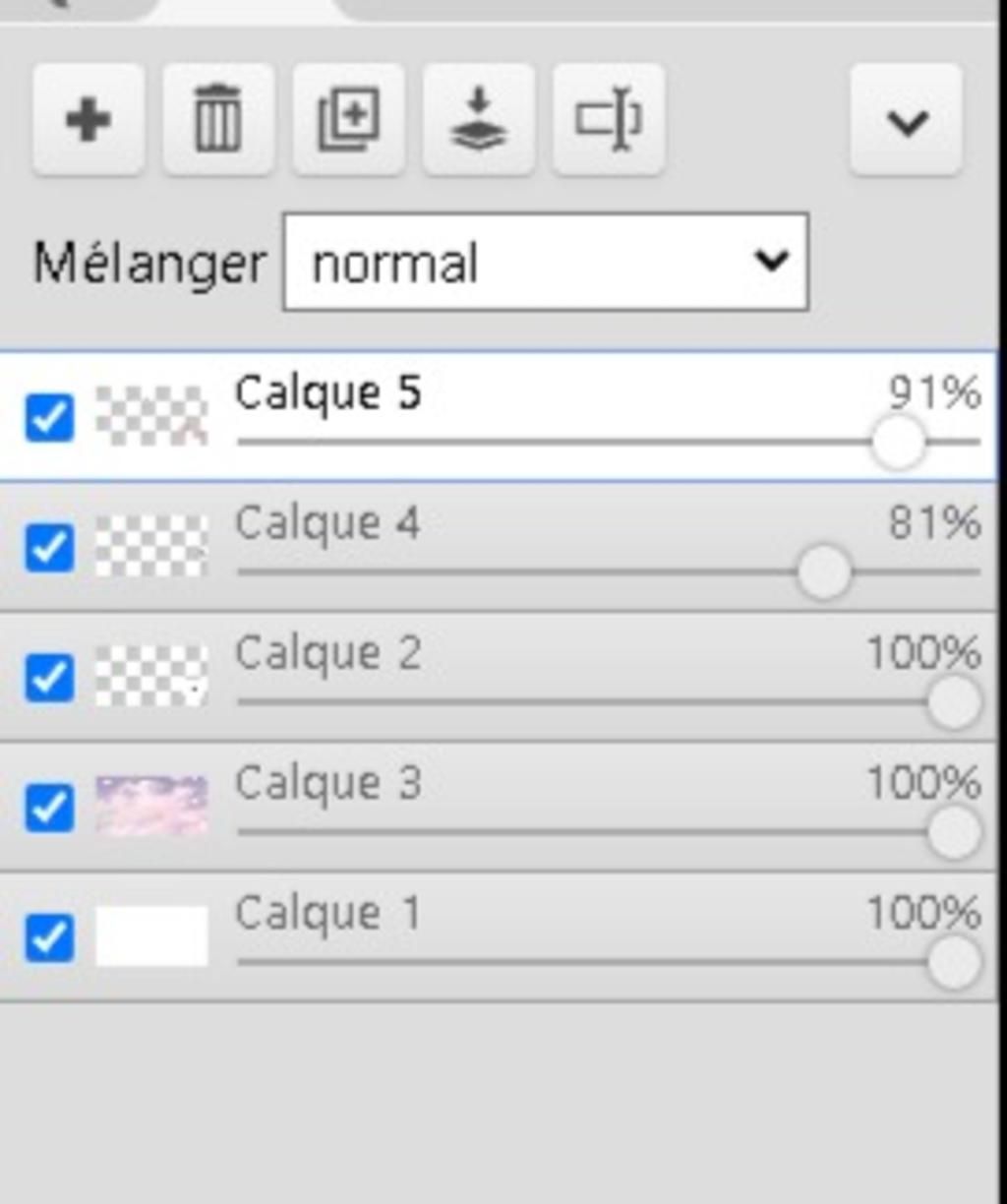The image size is (1007, 1204).
Task: Delete the layer with the trash icon
Action: coord(218,120)
